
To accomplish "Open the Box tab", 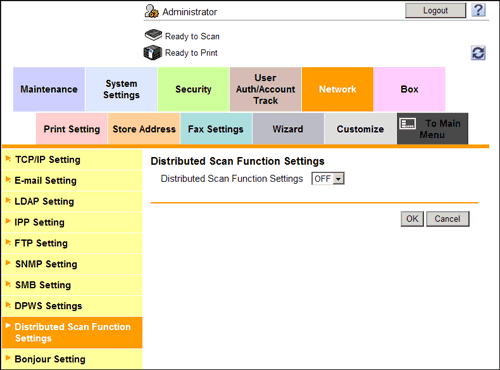I will pos(410,89).
